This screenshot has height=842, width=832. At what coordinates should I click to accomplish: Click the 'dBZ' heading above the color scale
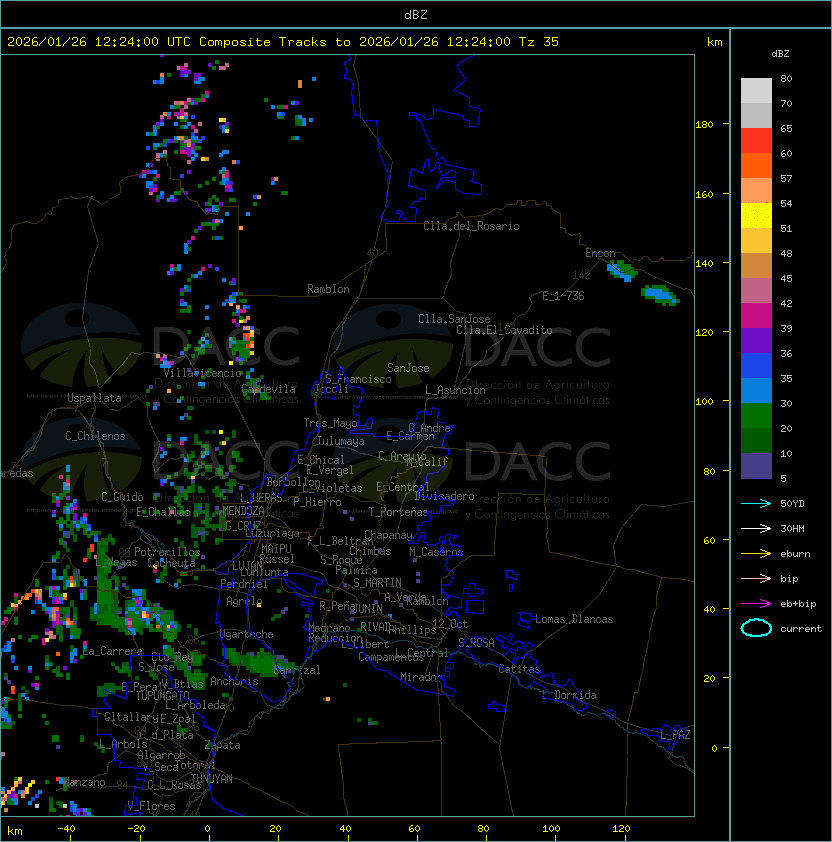pos(780,54)
